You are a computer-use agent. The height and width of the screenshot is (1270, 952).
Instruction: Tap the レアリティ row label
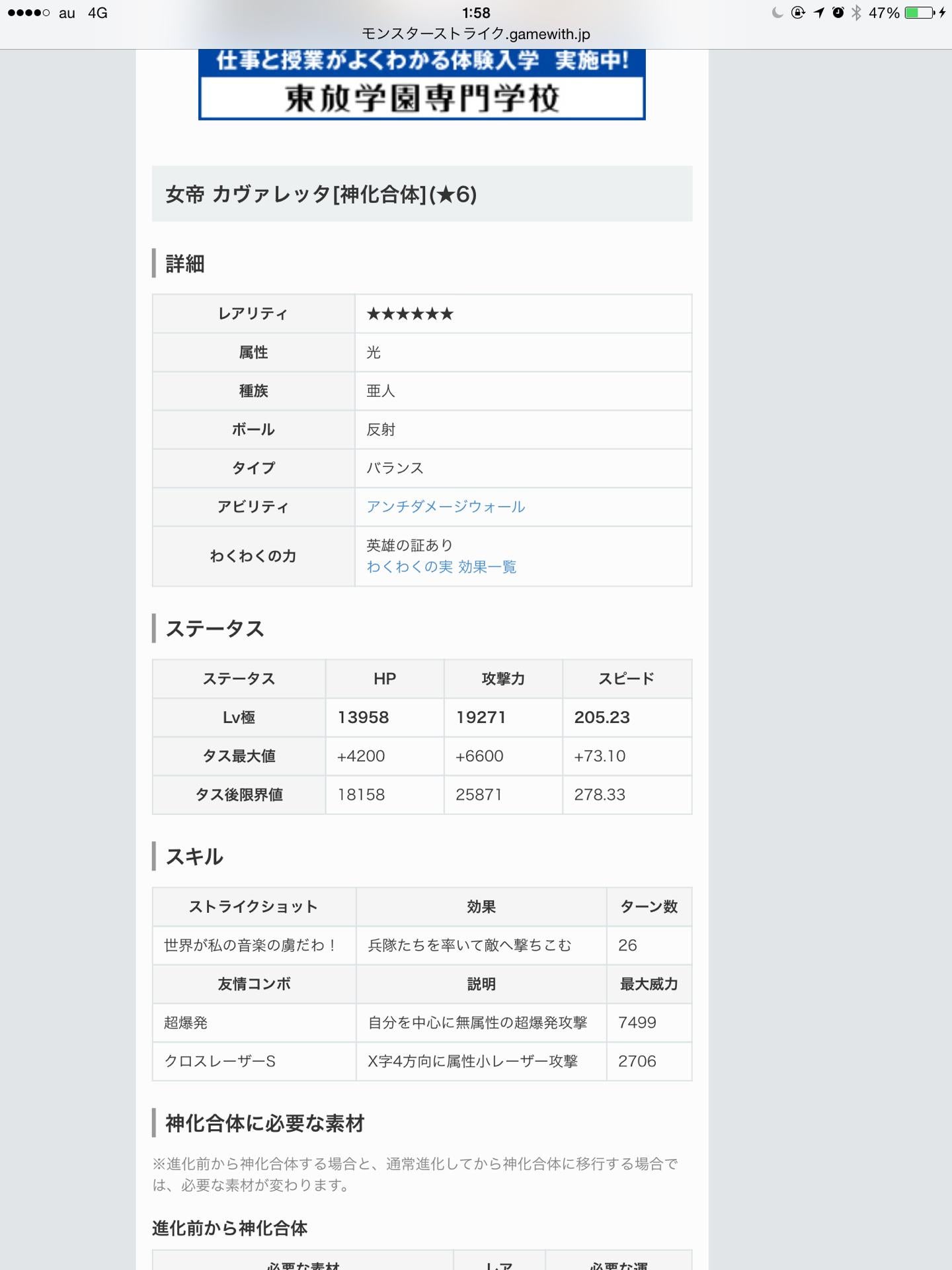pos(253,314)
